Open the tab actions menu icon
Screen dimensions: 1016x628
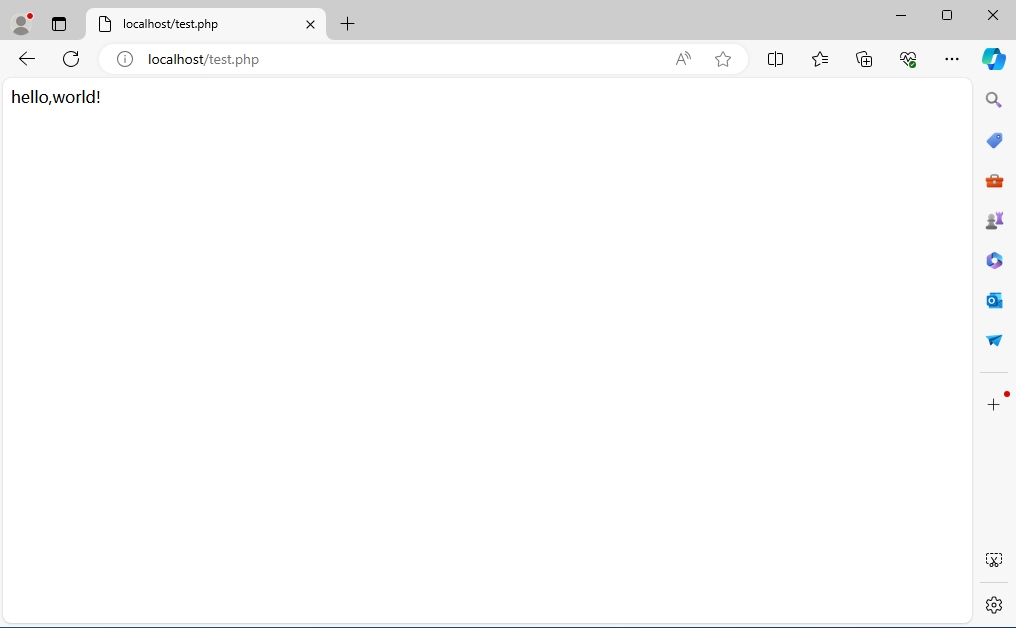click(59, 24)
